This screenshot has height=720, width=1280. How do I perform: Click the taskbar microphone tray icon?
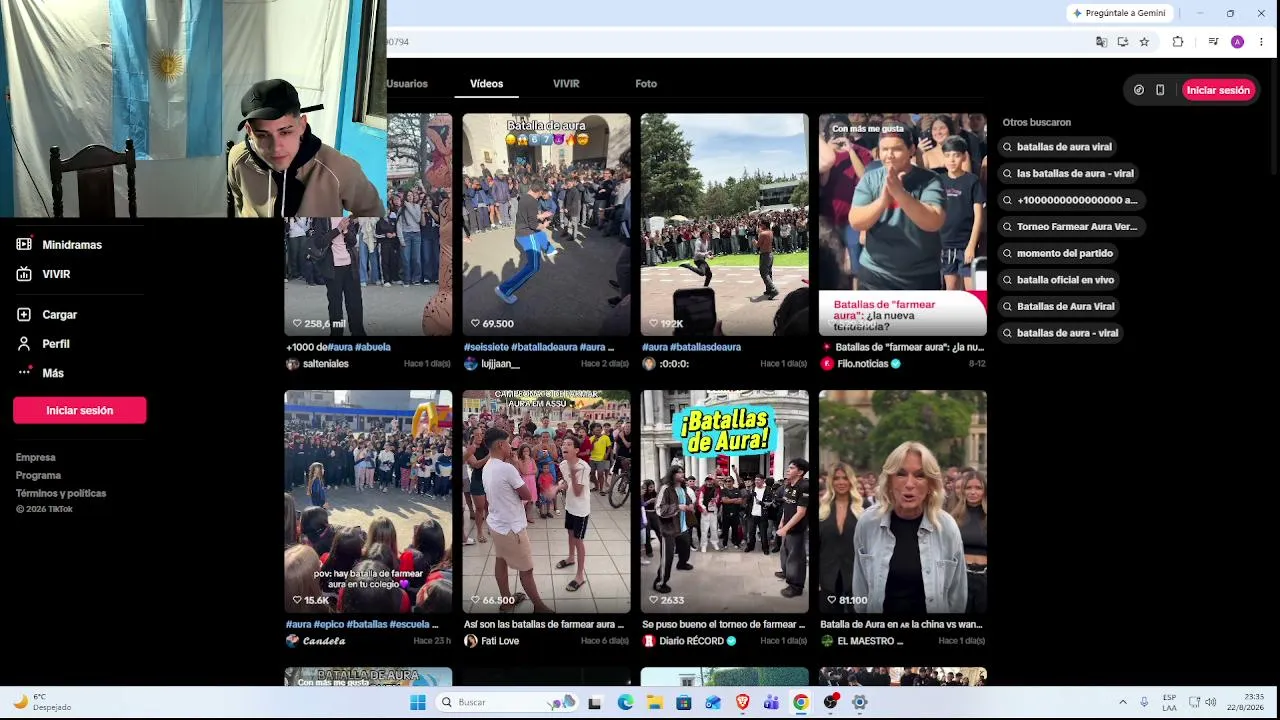point(1144,702)
